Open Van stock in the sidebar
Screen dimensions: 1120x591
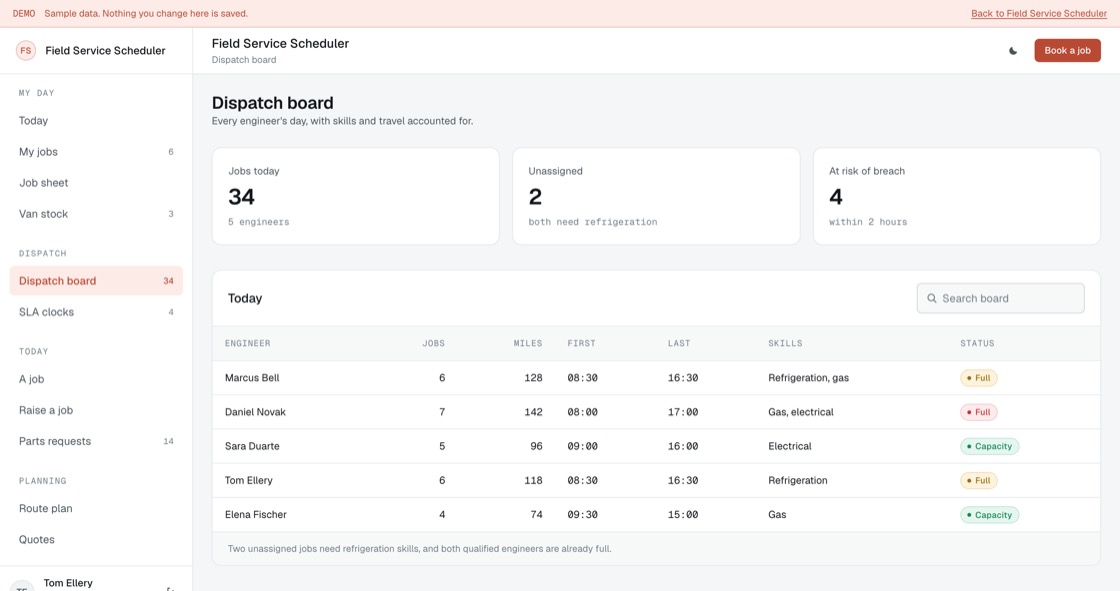96,214
